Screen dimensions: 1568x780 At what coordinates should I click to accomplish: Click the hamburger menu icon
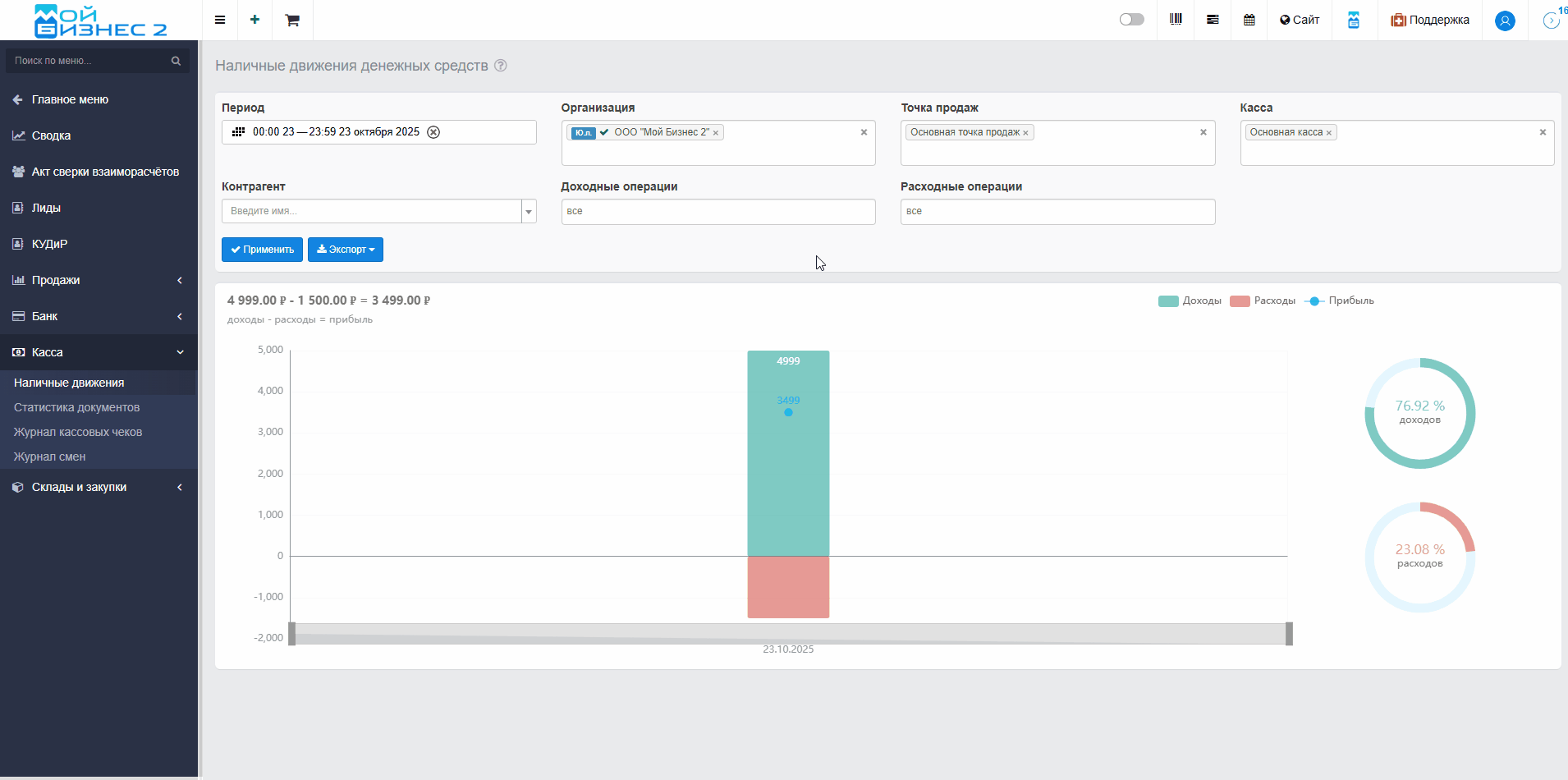point(220,20)
